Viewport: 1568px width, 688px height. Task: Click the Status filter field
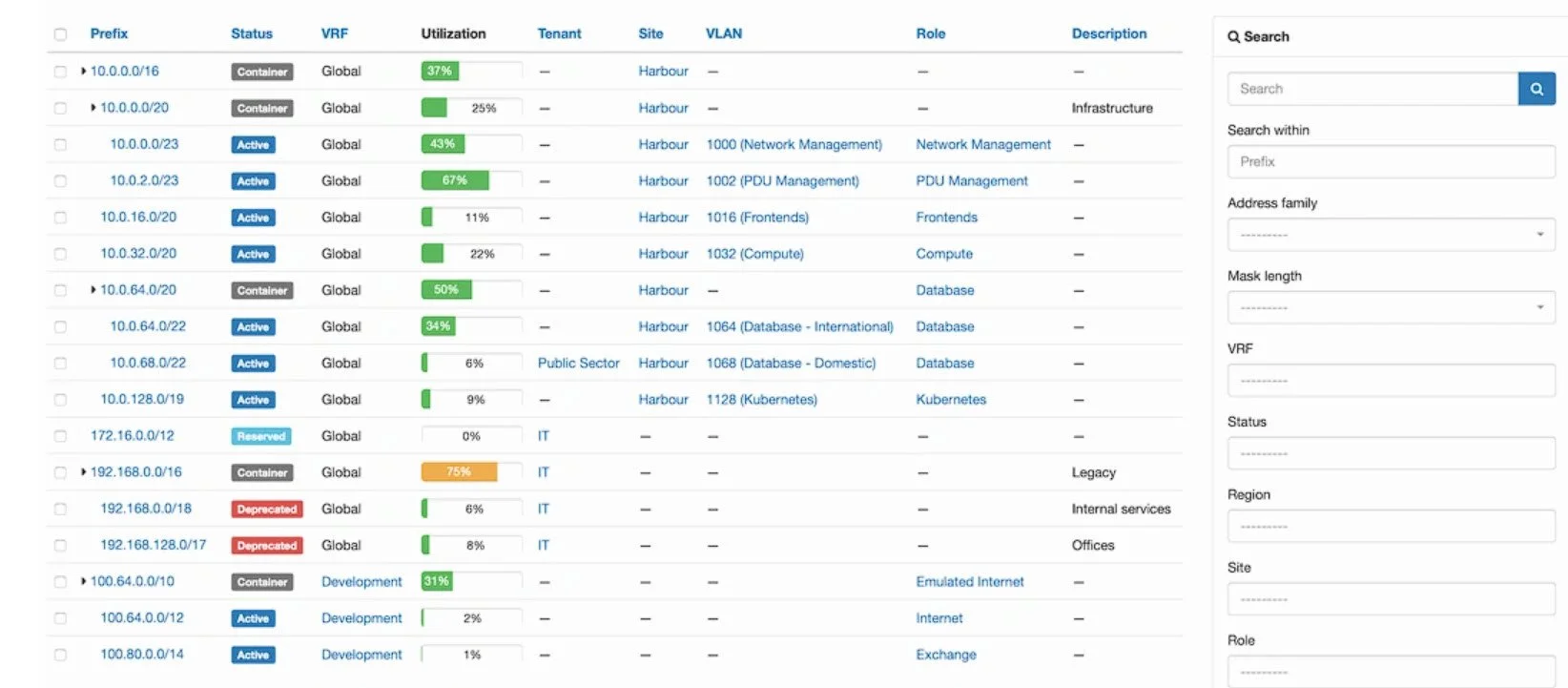pos(1392,453)
